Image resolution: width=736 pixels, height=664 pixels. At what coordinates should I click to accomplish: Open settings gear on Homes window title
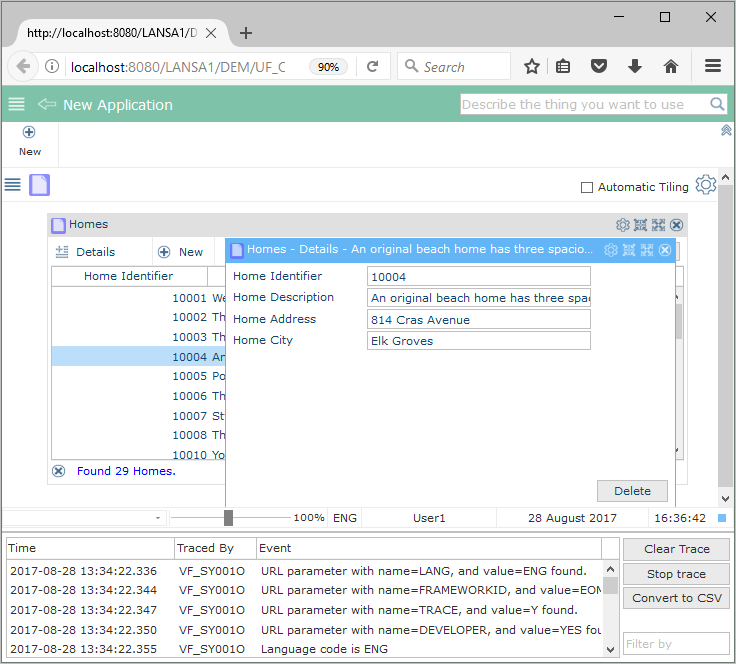623,225
